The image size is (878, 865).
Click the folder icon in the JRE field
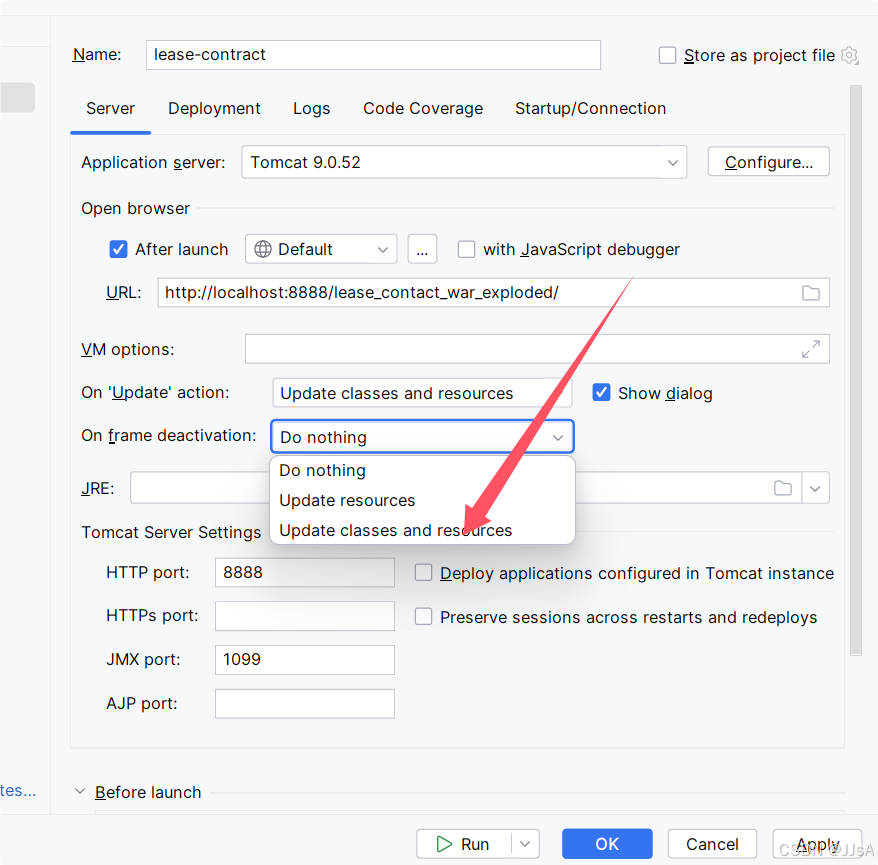pyautogui.click(x=782, y=488)
